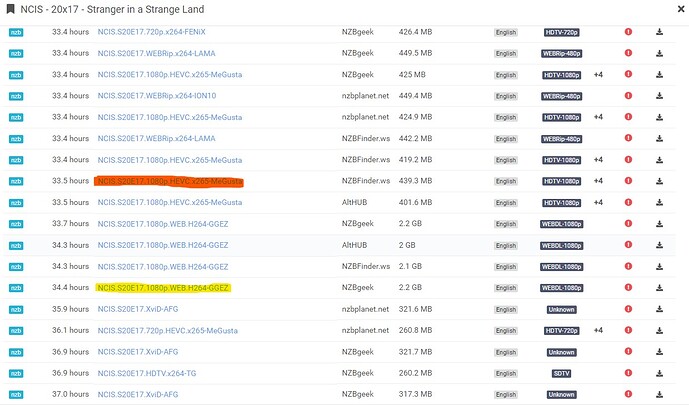Click nzb badge on the HDTV.x264-TG row
Image resolution: width=689 pixels, height=405 pixels.
tap(16, 374)
